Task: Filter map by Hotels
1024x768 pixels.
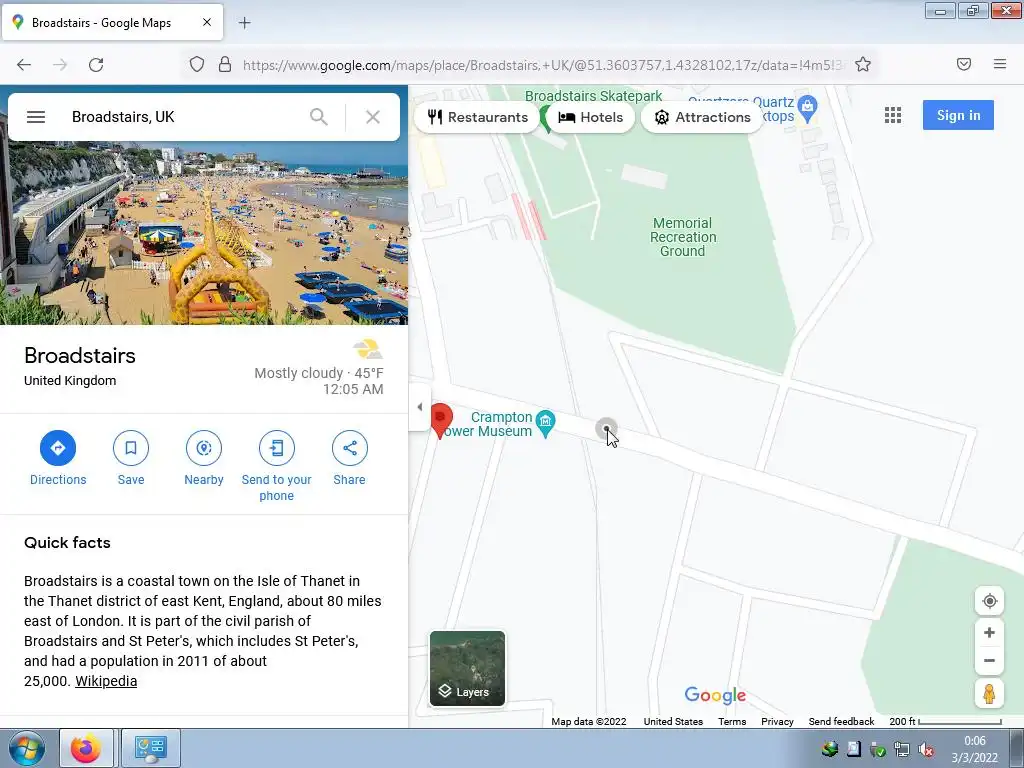Action: click(x=590, y=117)
